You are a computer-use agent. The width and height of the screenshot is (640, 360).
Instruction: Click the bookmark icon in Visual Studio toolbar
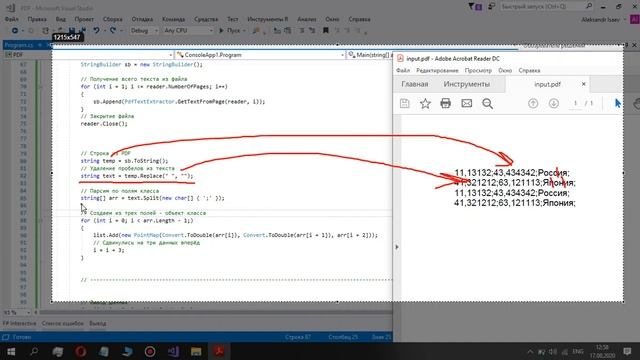pos(325,30)
